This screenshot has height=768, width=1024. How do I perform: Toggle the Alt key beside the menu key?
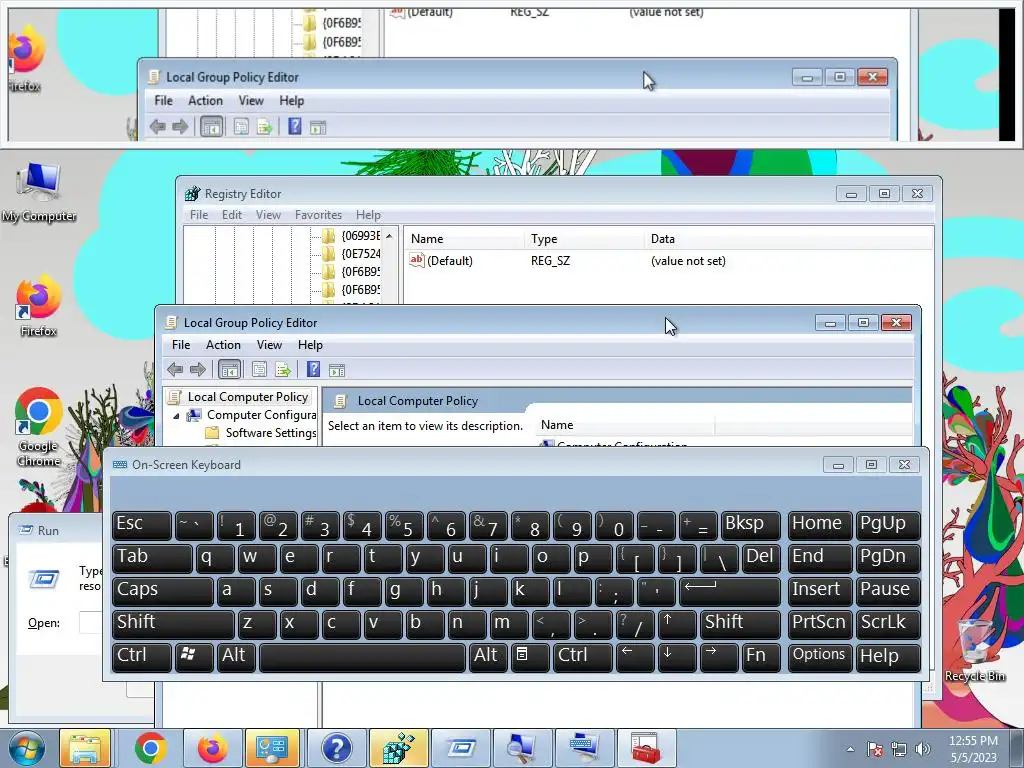488,657
